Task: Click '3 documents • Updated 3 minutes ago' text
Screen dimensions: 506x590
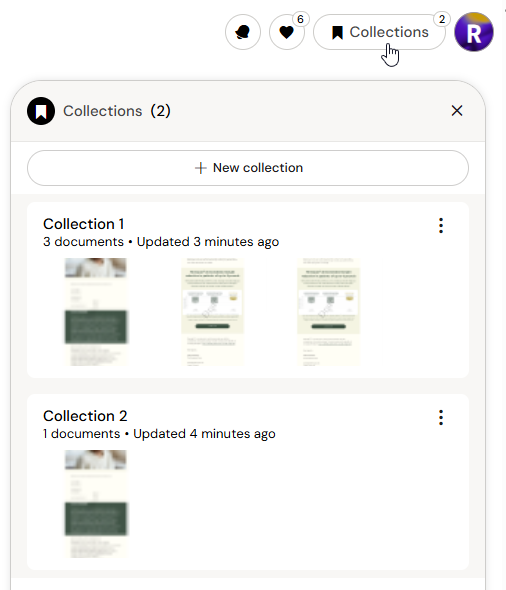Action: point(161,242)
